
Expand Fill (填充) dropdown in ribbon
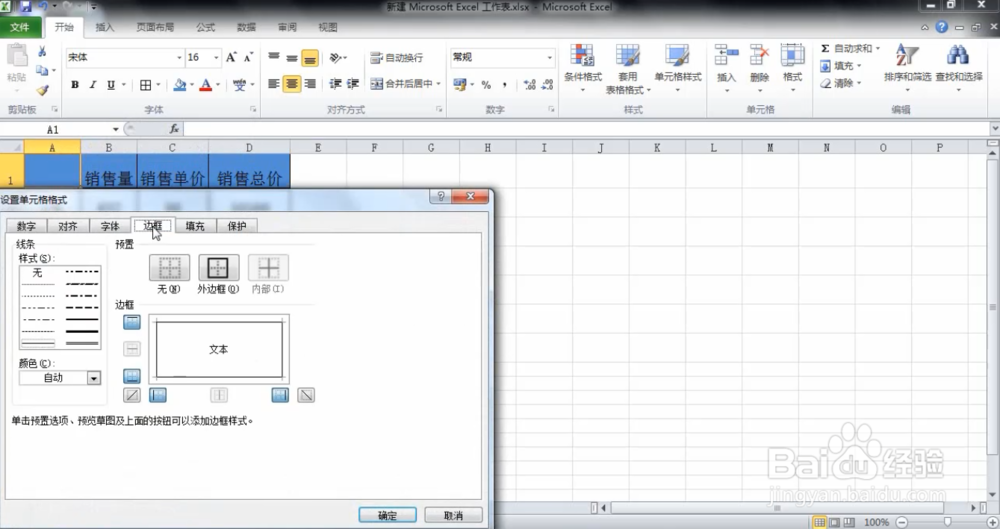(x=859, y=66)
